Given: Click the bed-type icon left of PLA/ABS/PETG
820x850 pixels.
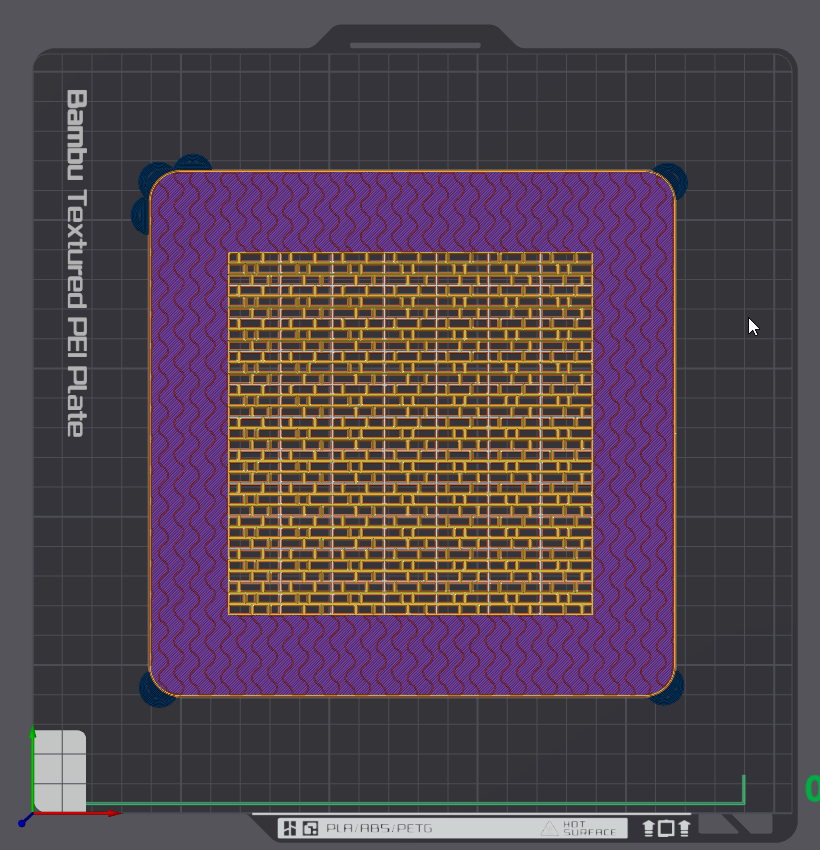Looking at the screenshot, I should 290,828.
